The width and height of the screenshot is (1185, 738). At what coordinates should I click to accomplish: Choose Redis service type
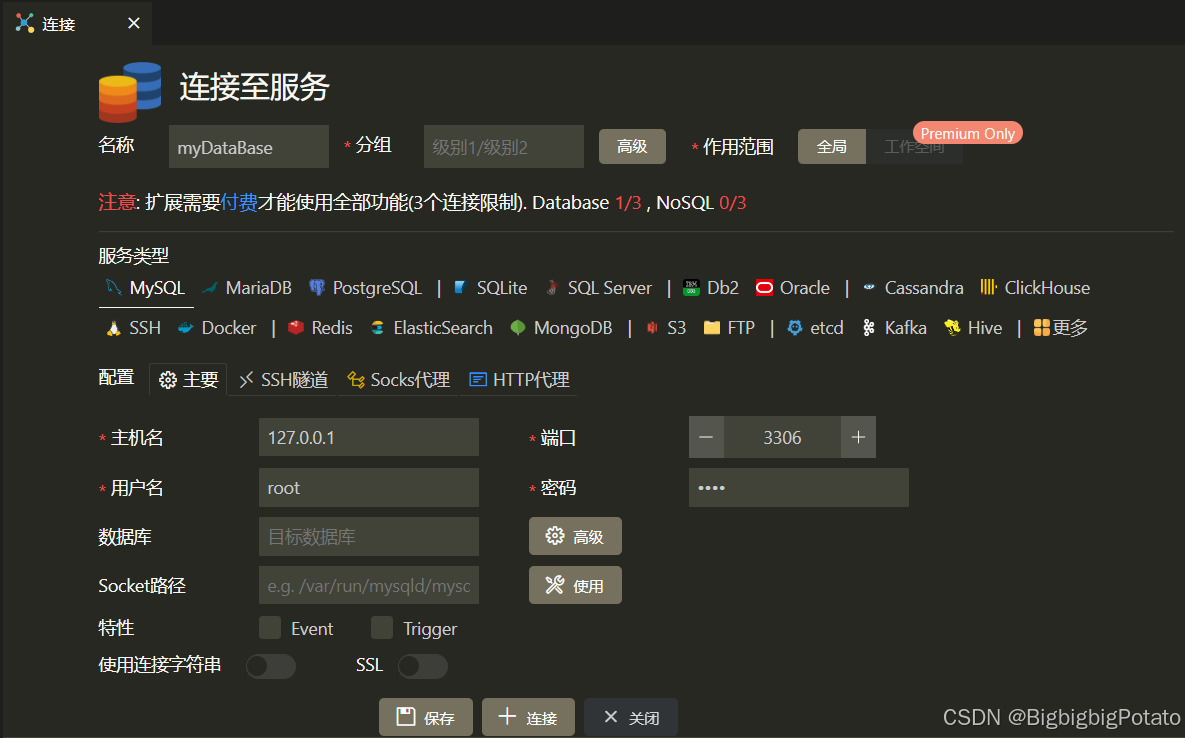[x=320, y=328]
